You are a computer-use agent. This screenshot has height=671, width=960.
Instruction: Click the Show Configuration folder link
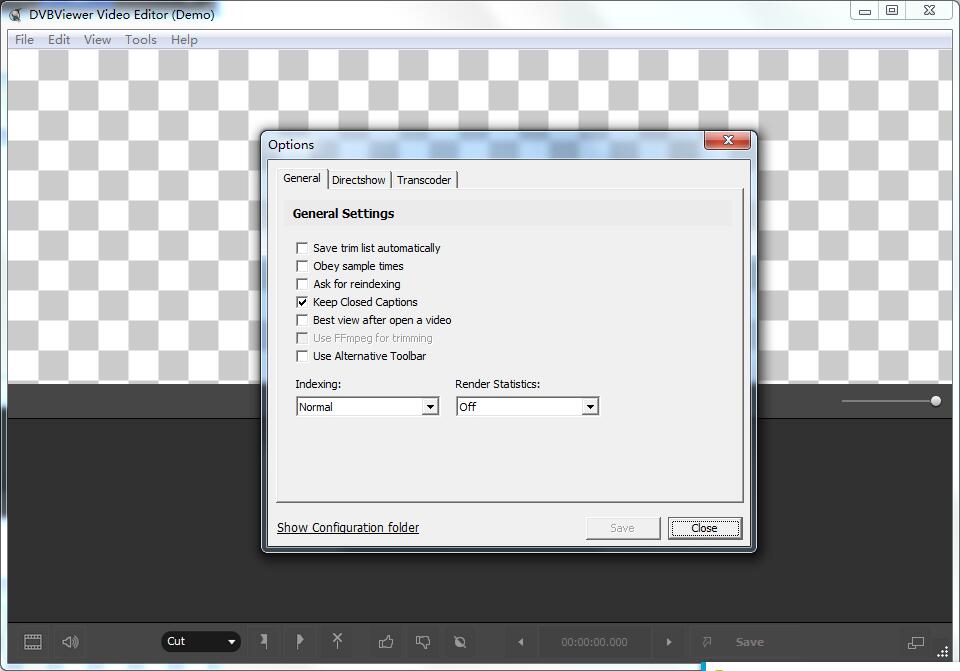point(348,527)
